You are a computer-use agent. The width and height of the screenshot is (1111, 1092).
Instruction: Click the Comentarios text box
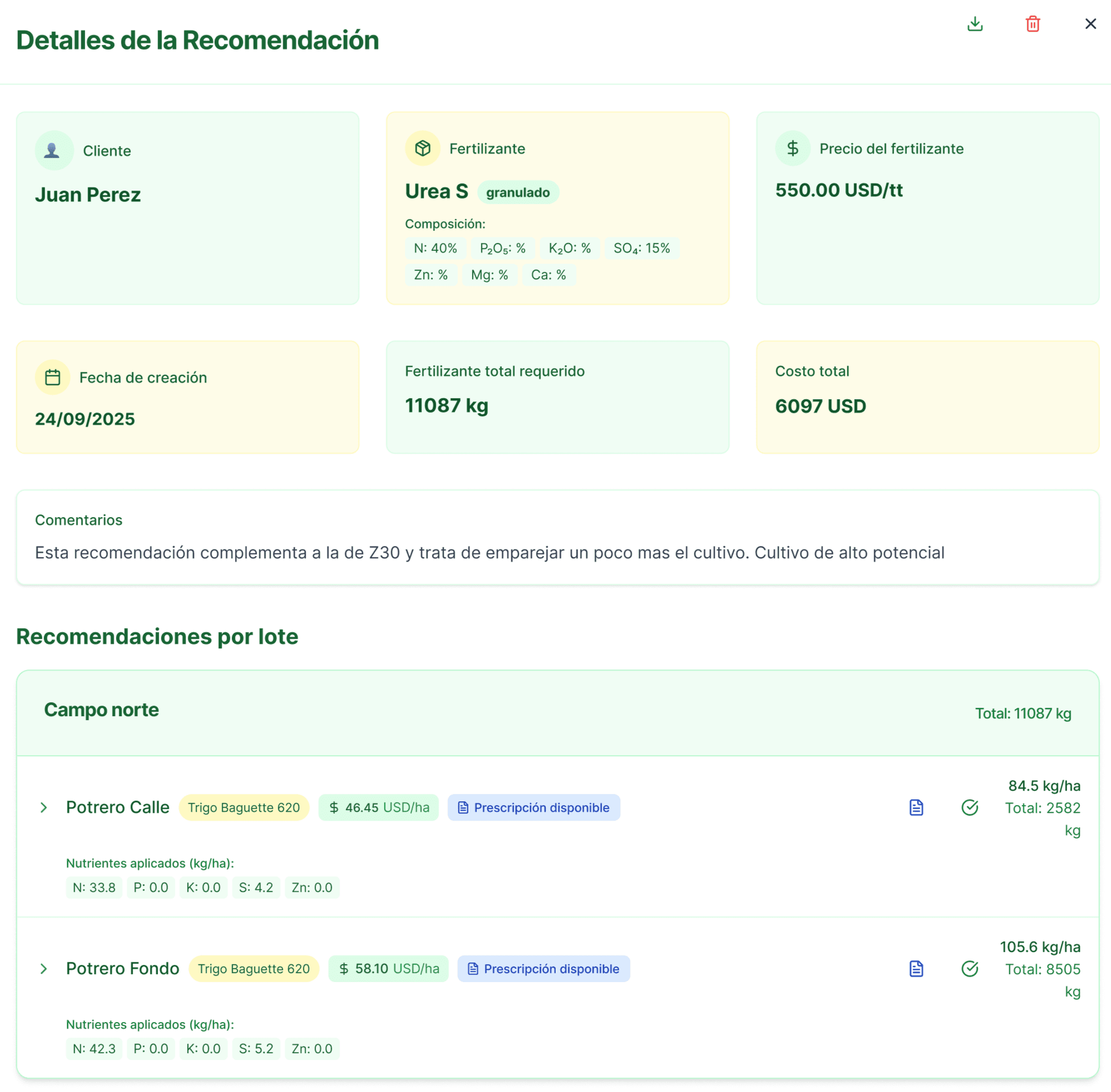click(557, 538)
